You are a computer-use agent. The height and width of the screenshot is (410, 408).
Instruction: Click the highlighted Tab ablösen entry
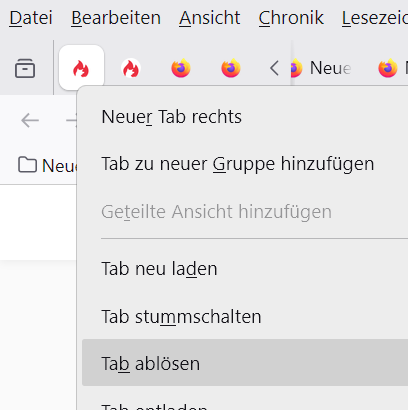pyautogui.click(x=245, y=363)
